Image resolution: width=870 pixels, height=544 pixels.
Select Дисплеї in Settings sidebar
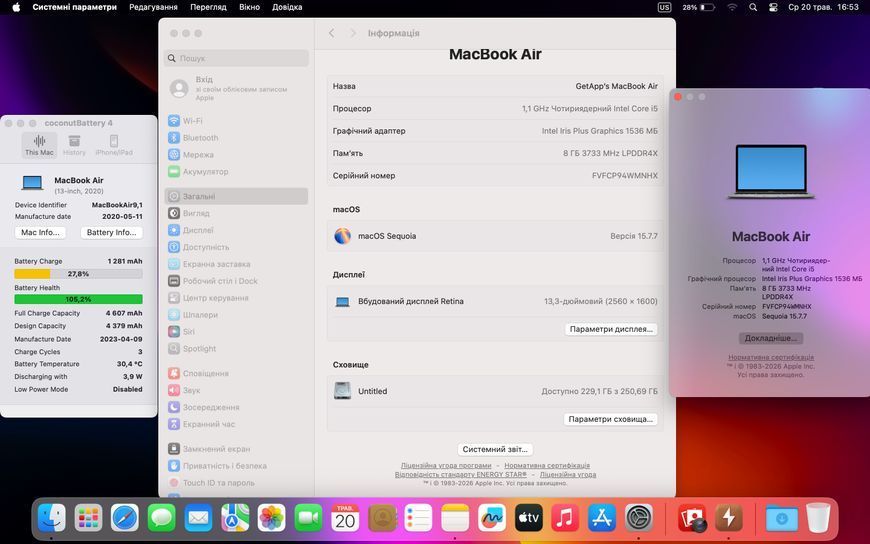tap(236, 230)
